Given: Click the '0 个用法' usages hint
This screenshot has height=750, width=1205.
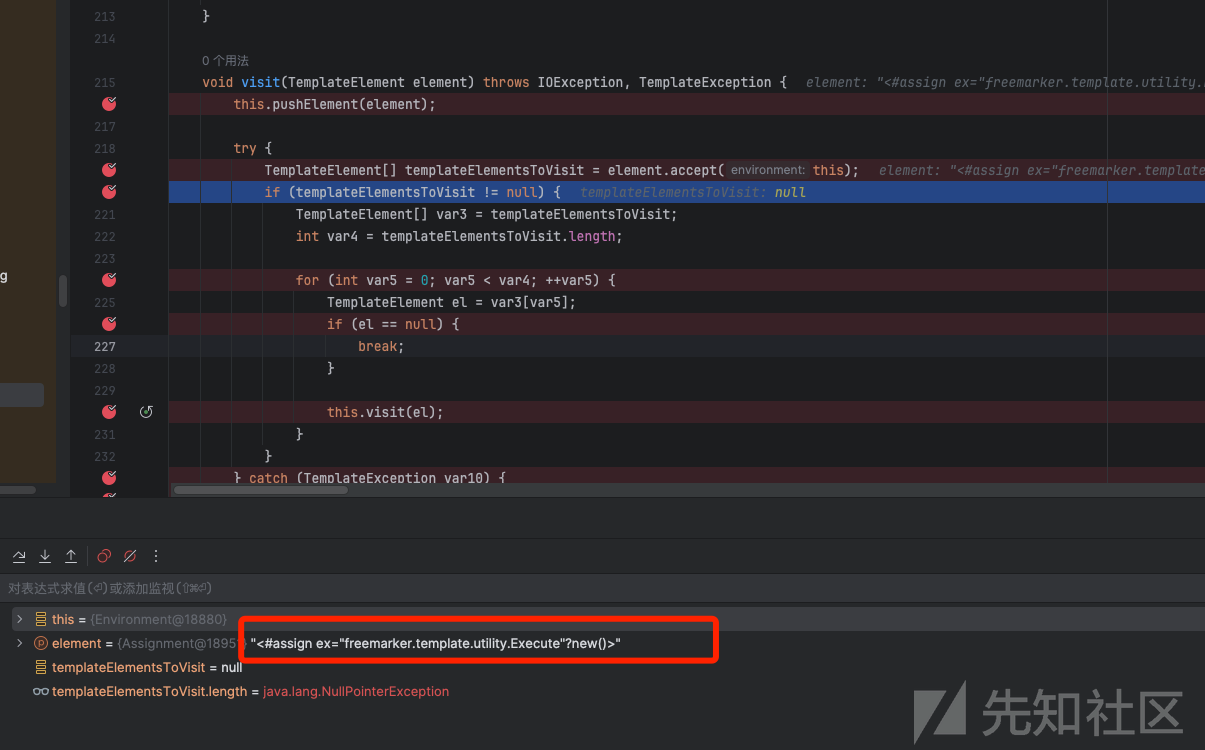Looking at the screenshot, I should pos(225,61).
